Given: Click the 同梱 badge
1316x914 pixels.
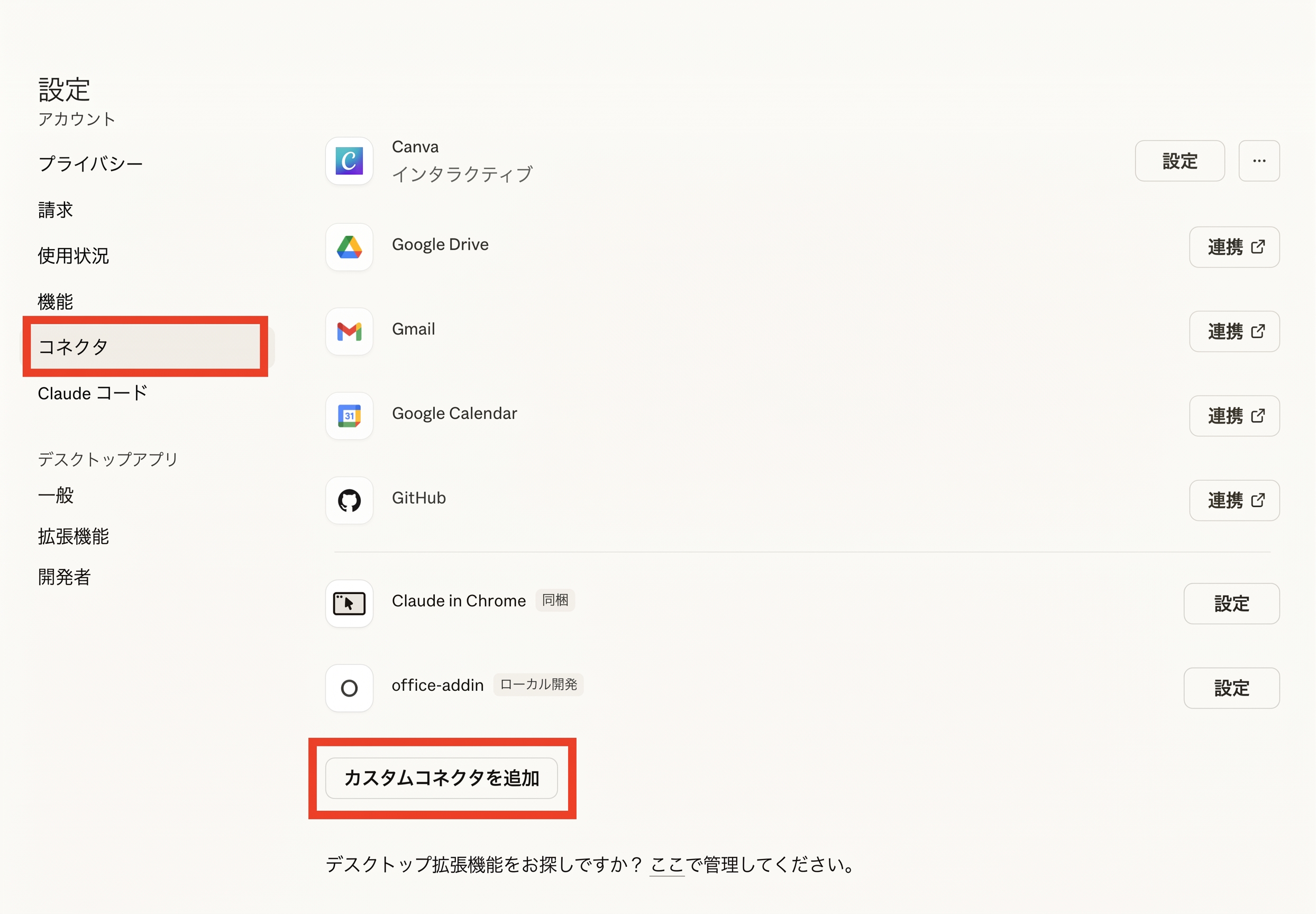Looking at the screenshot, I should tap(555, 600).
